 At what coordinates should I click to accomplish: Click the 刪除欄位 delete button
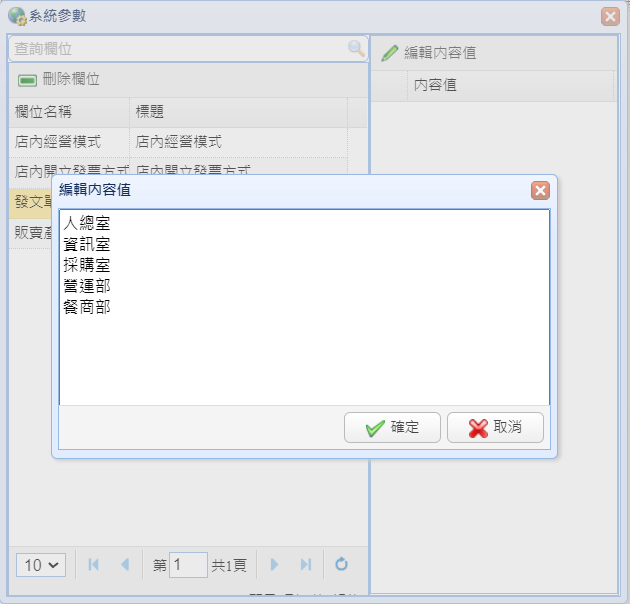coord(59,79)
